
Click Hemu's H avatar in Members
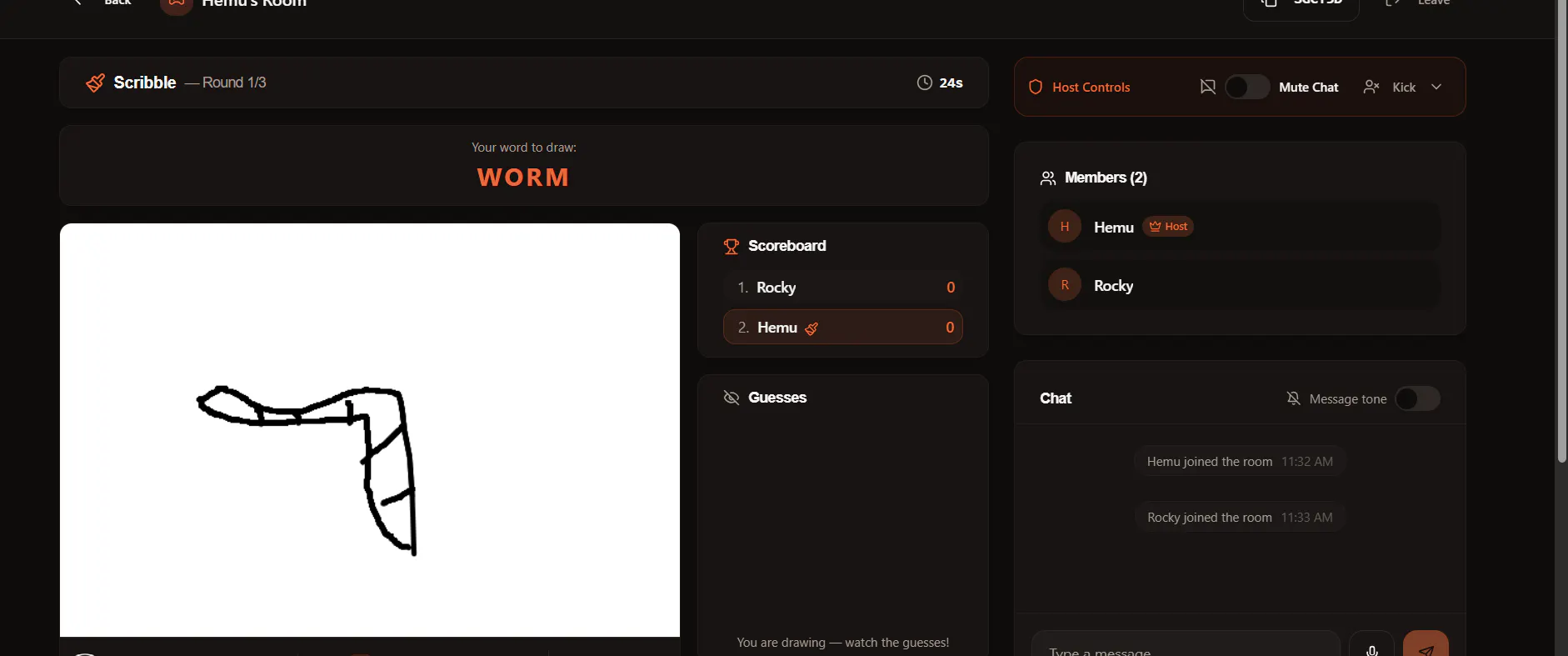point(1065,227)
